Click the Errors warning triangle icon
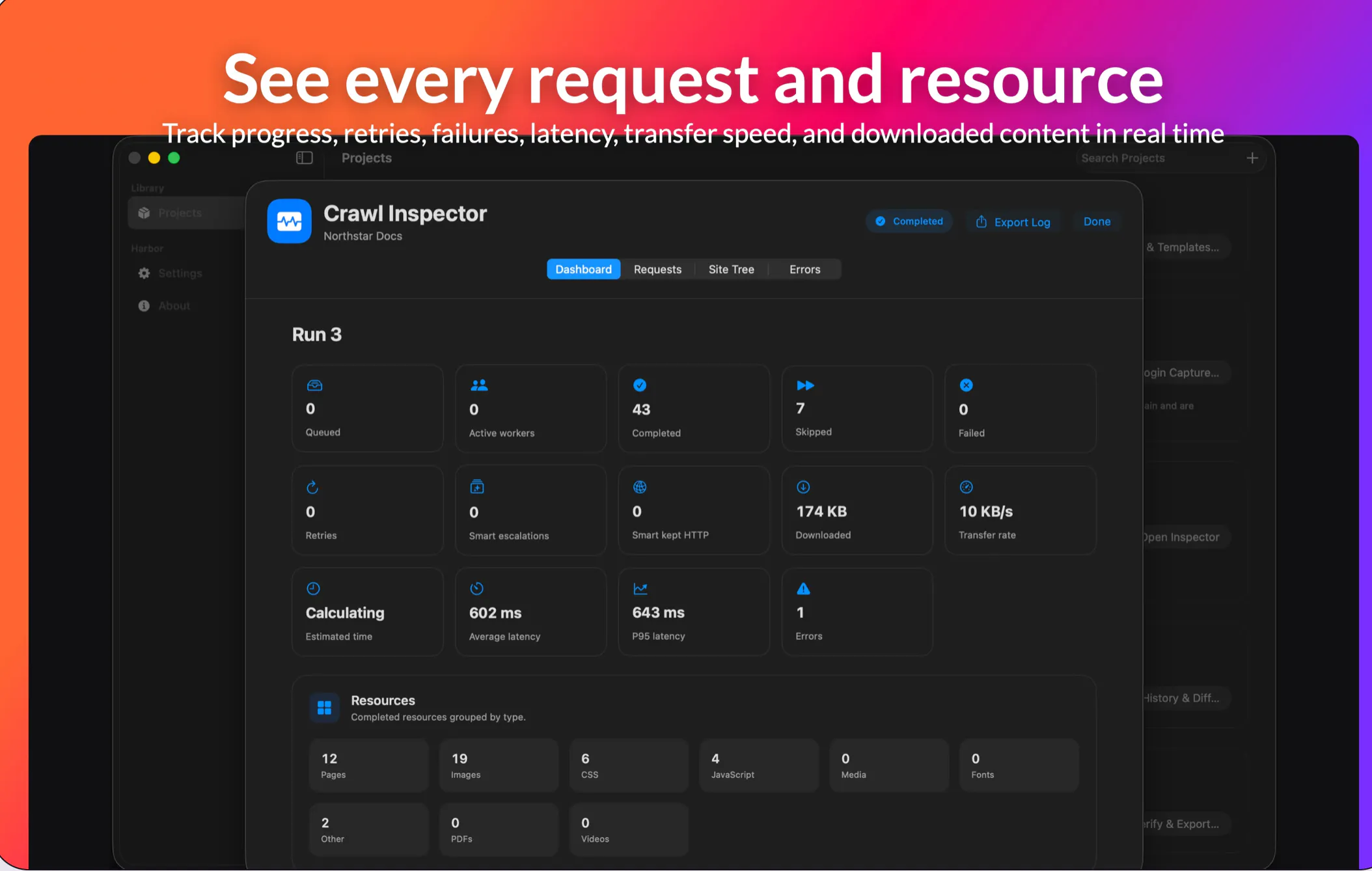The image size is (1372, 871). tap(804, 588)
